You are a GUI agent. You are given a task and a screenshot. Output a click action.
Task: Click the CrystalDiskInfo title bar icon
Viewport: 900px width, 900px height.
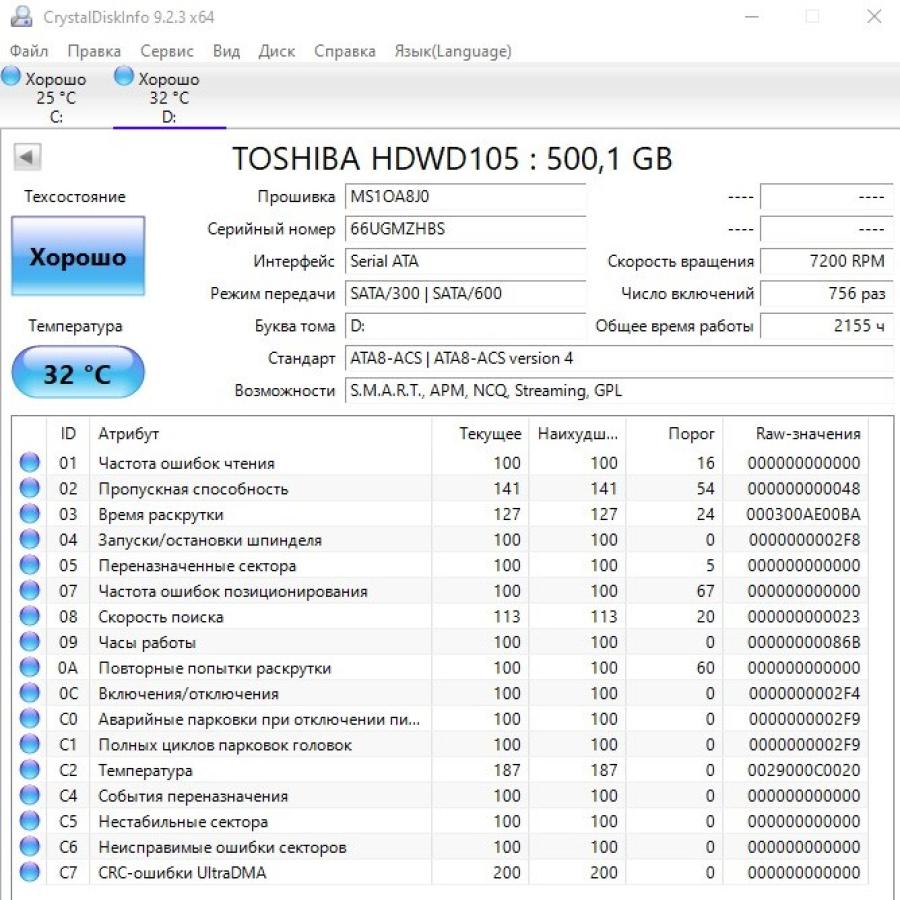pyautogui.click(x=22, y=16)
